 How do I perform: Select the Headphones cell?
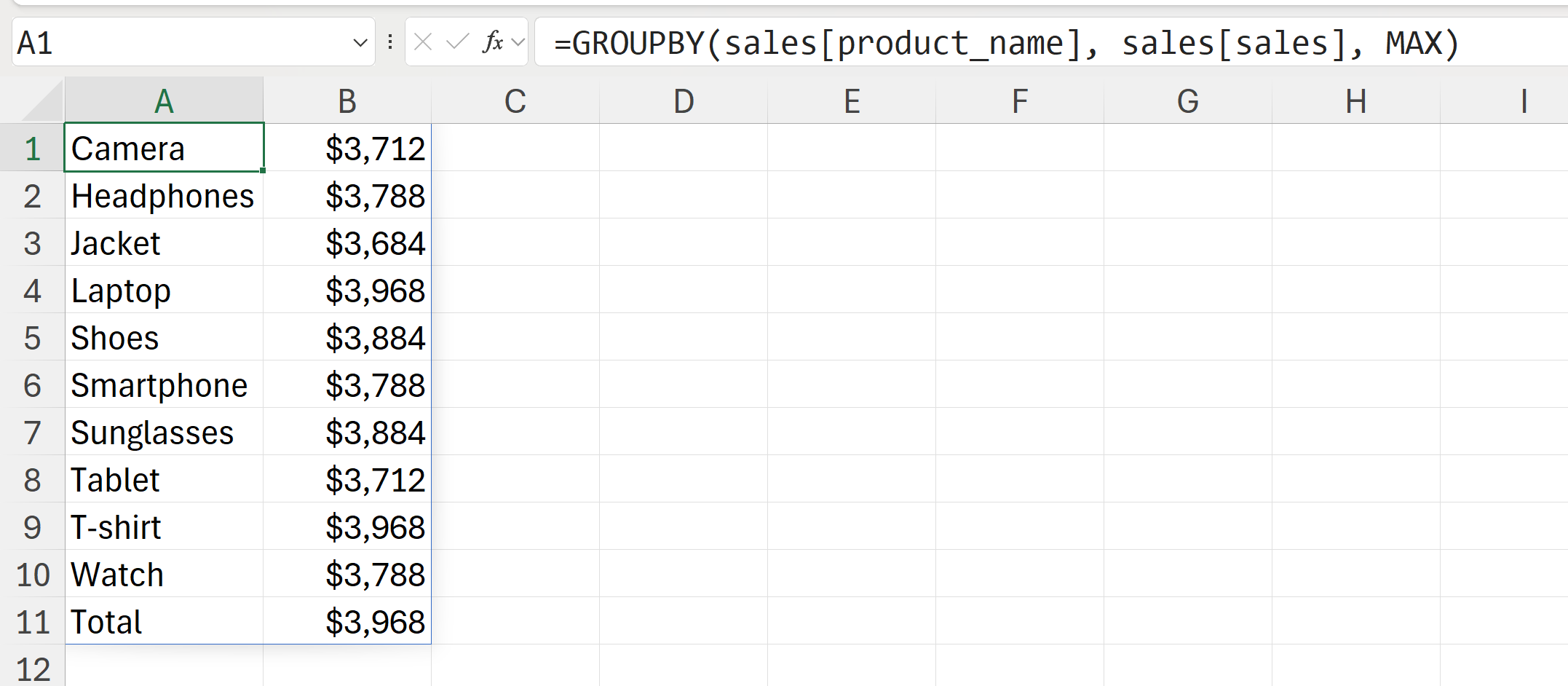pos(164,196)
